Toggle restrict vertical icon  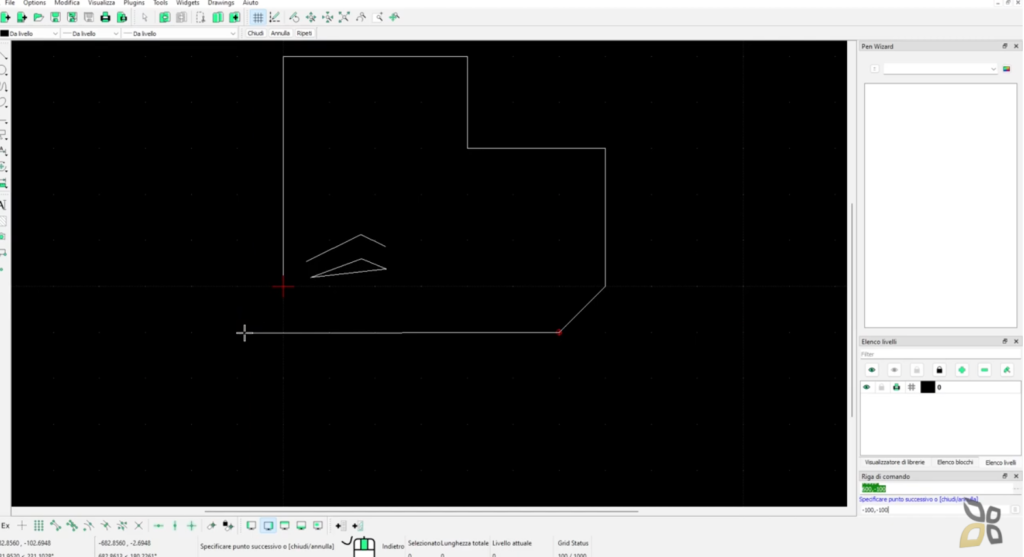(175, 526)
